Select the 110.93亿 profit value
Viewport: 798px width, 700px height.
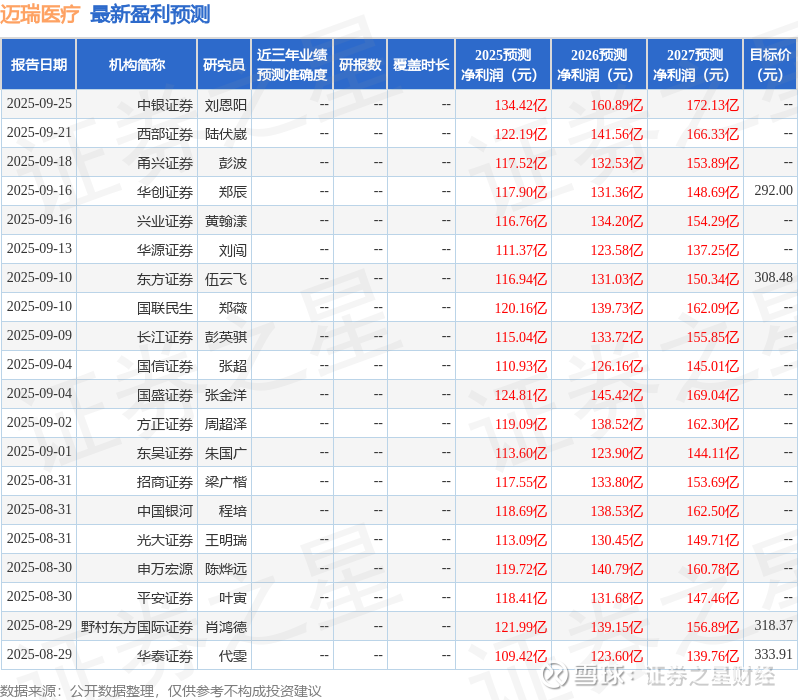click(x=521, y=367)
